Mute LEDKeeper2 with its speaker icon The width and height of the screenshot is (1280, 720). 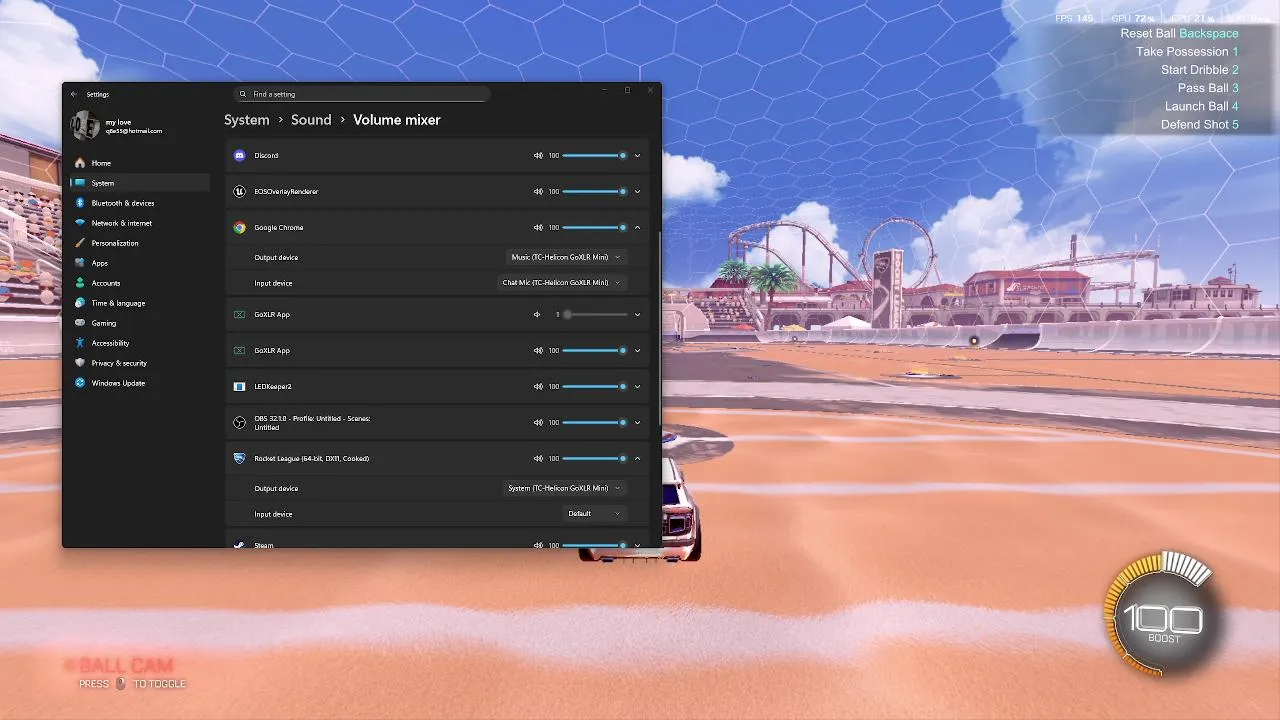[538, 386]
